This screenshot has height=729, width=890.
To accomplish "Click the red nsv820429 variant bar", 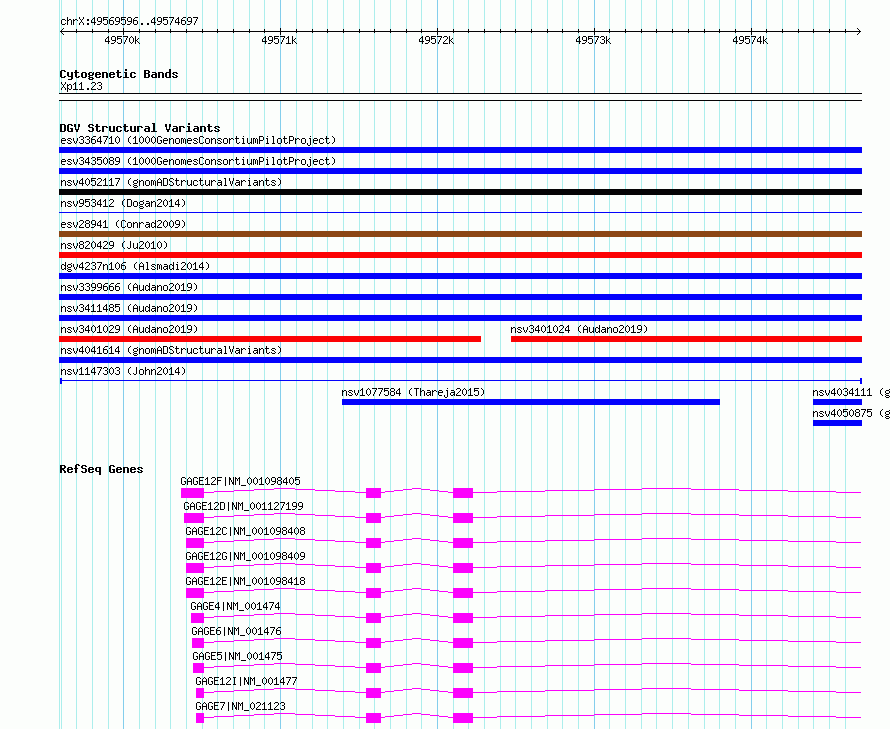I will (x=460, y=255).
